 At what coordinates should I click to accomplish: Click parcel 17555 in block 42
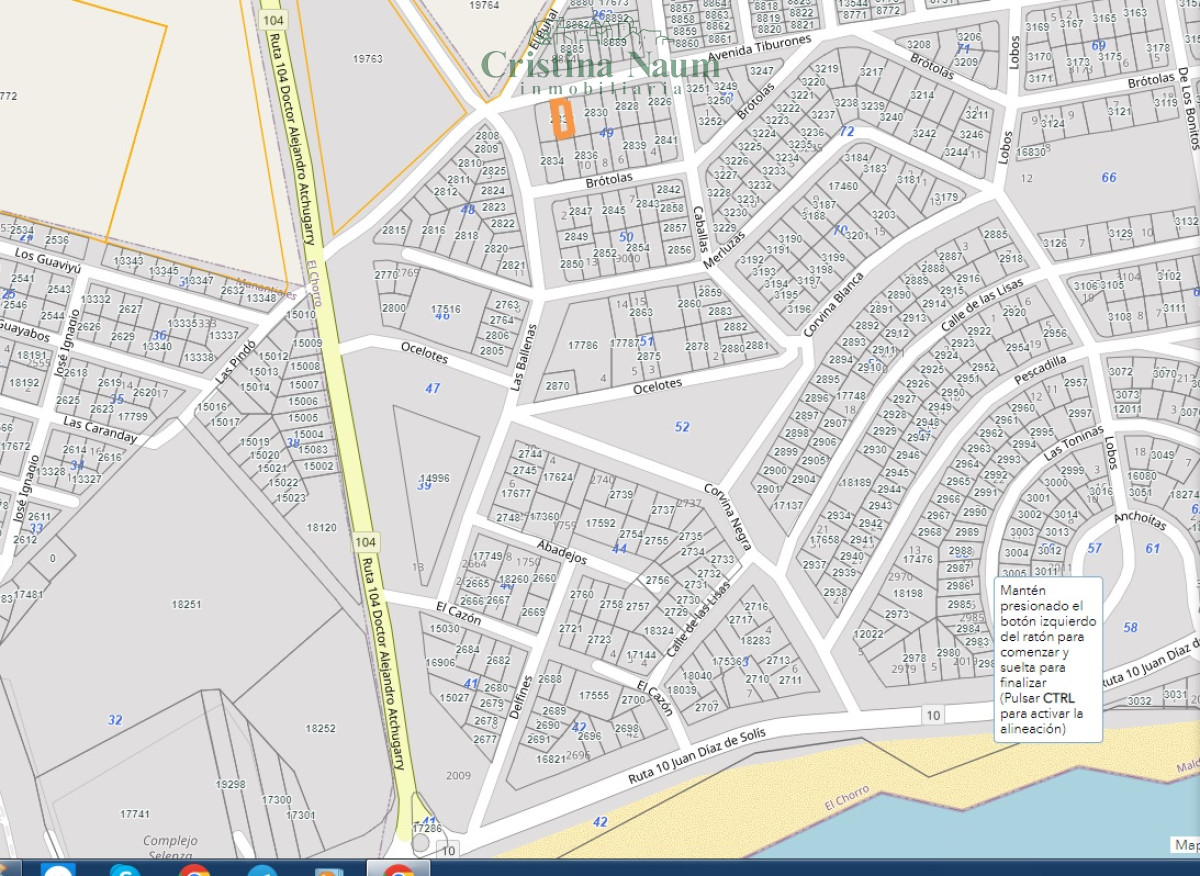click(x=594, y=696)
